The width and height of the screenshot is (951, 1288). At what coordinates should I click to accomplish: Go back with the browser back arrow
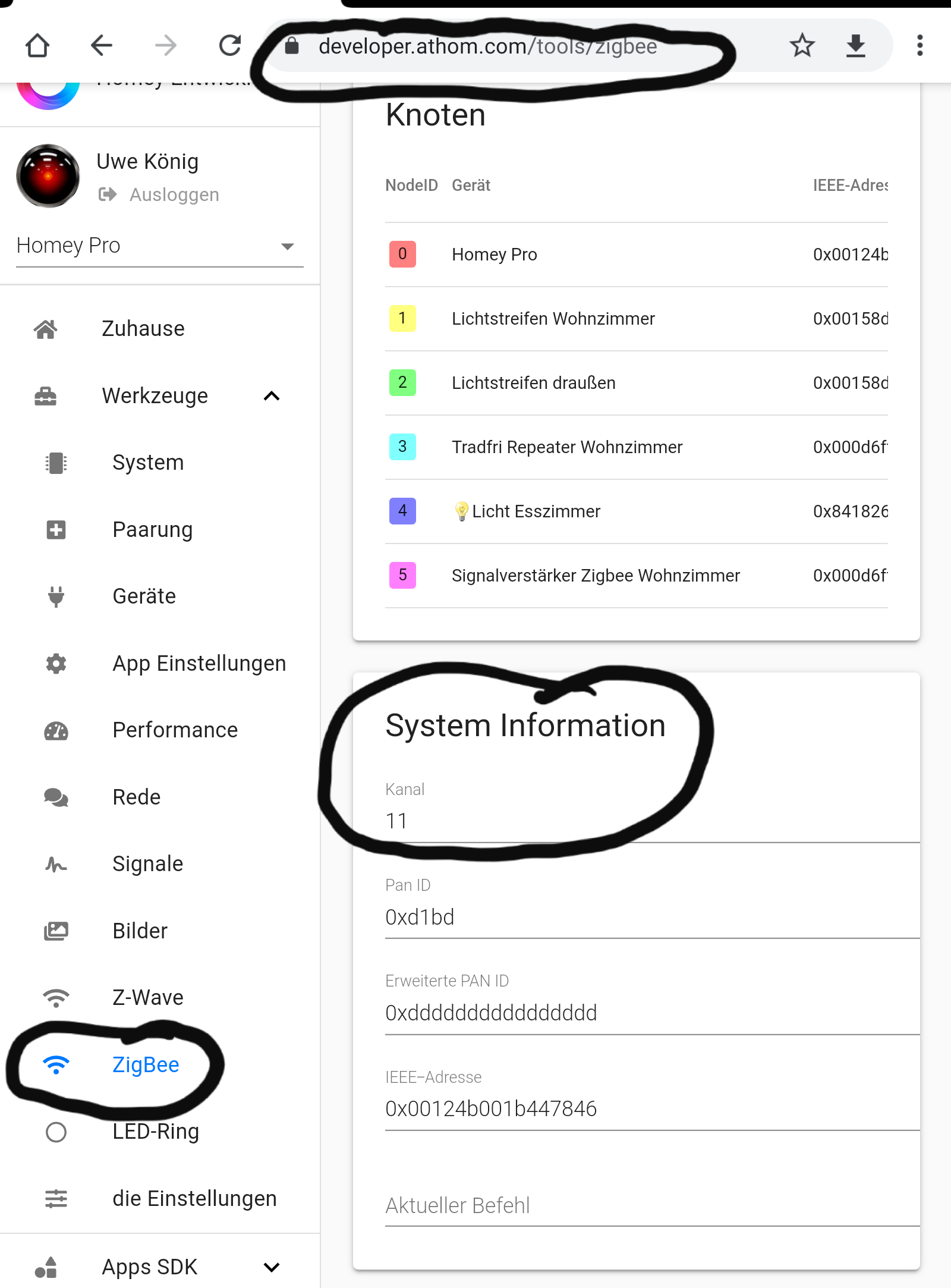(102, 45)
